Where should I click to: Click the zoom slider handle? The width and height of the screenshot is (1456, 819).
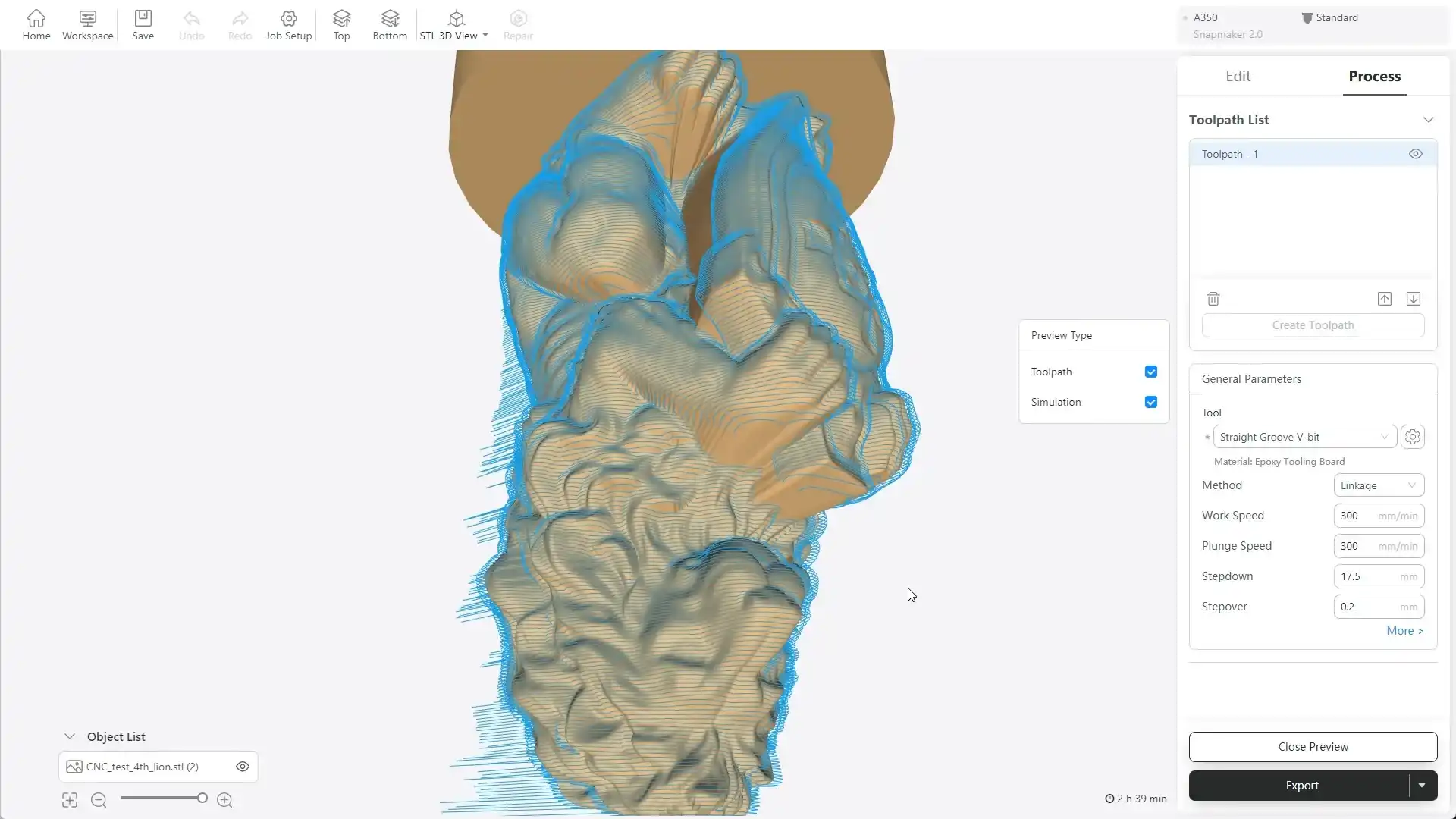[202, 798]
